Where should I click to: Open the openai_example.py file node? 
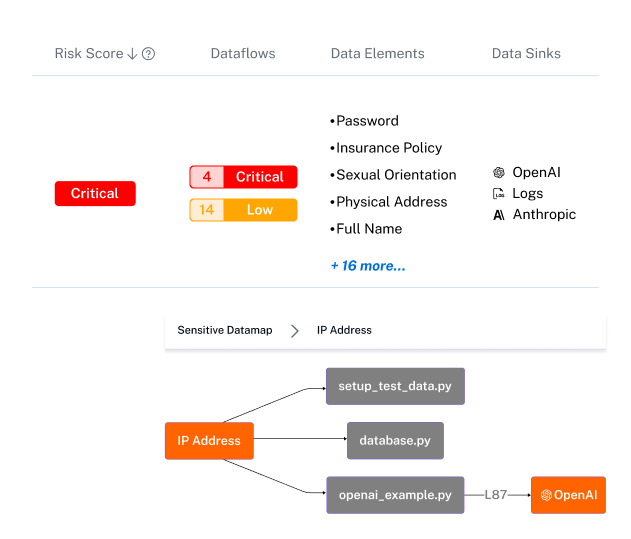click(395, 495)
